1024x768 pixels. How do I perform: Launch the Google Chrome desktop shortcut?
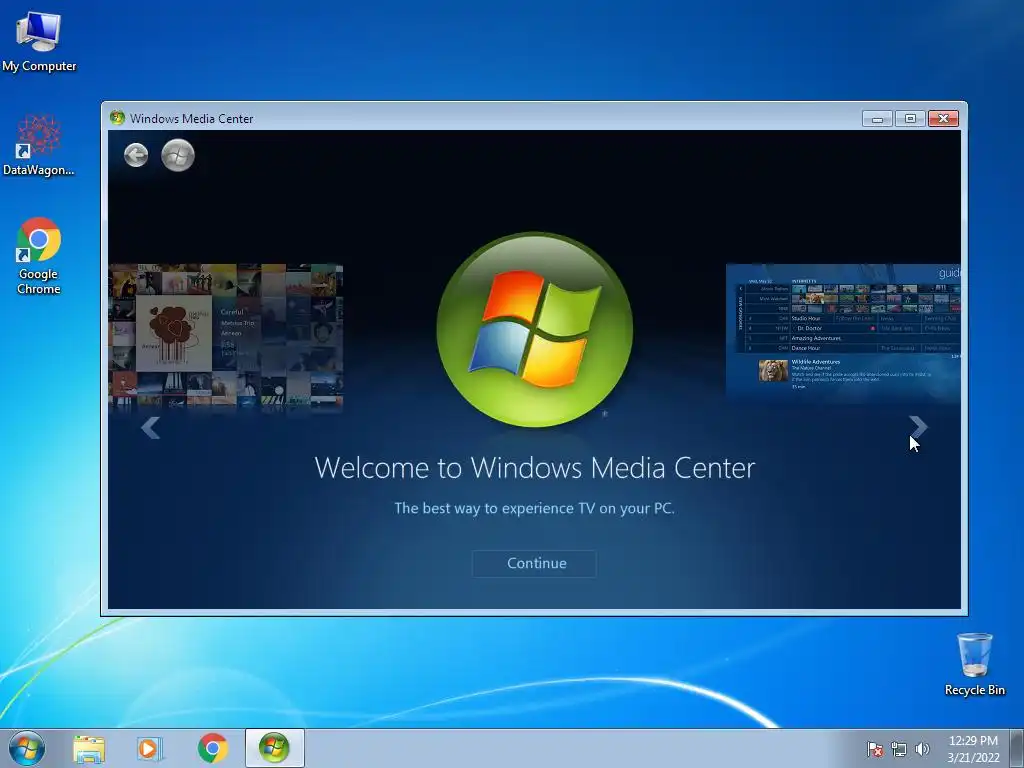(39, 256)
